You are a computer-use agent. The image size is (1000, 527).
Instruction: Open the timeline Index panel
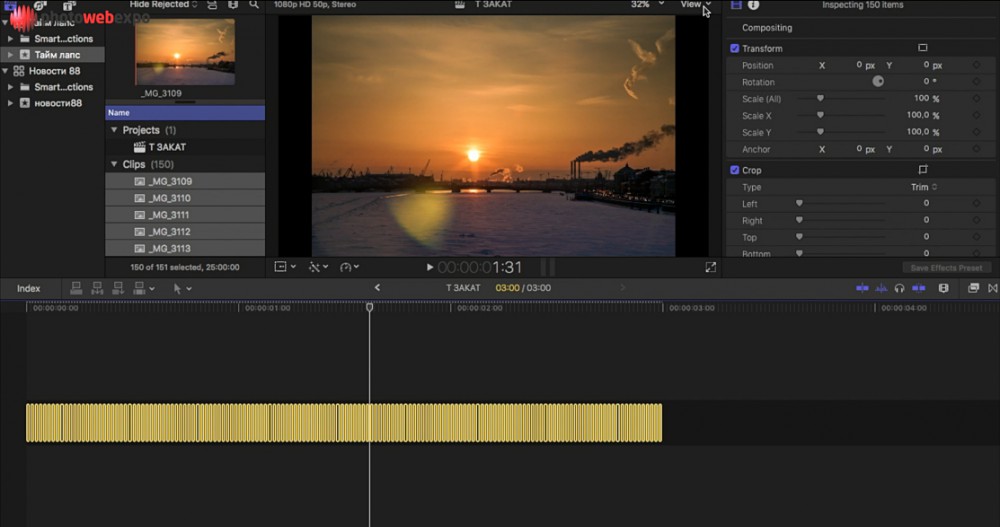point(29,288)
